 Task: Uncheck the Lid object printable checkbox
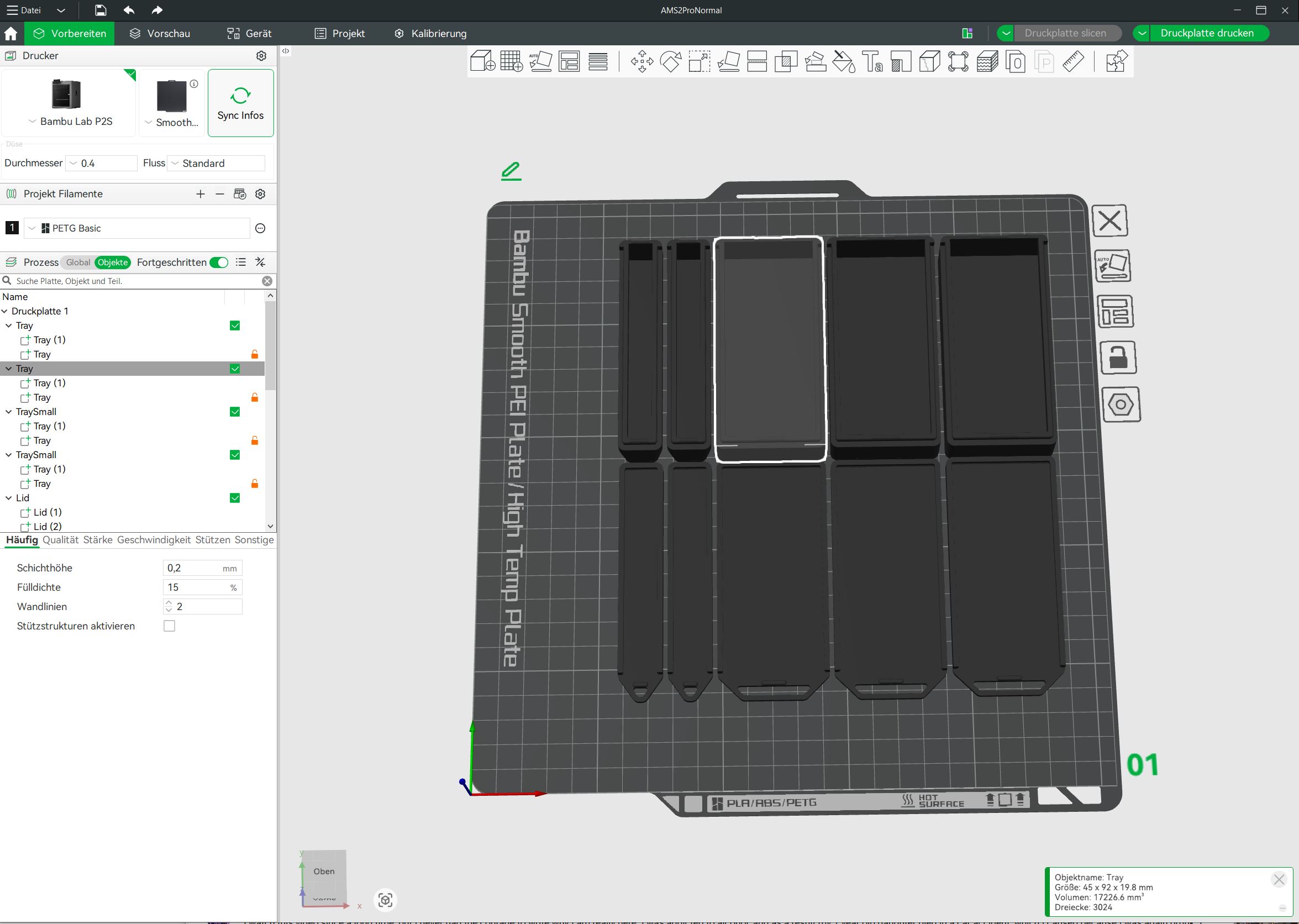(235, 498)
